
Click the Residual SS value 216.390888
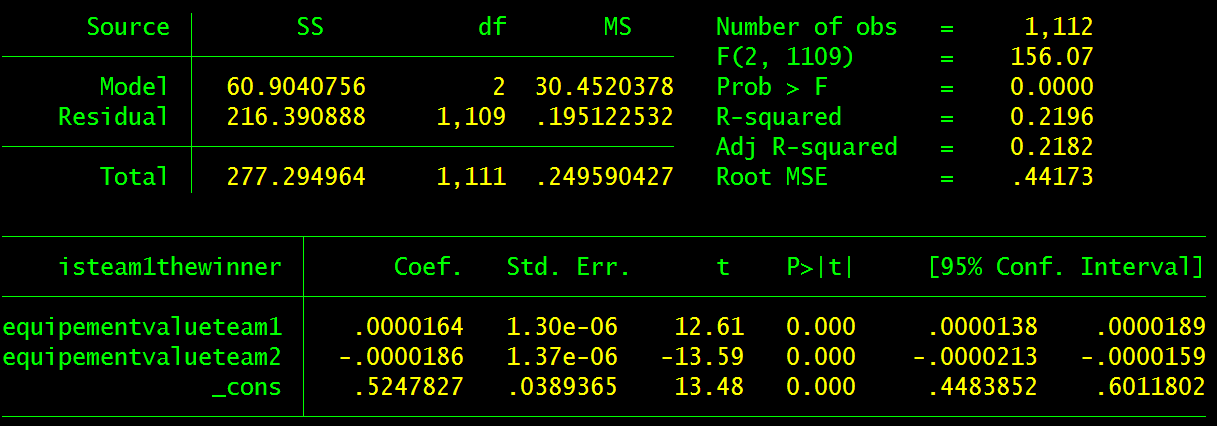coord(296,117)
